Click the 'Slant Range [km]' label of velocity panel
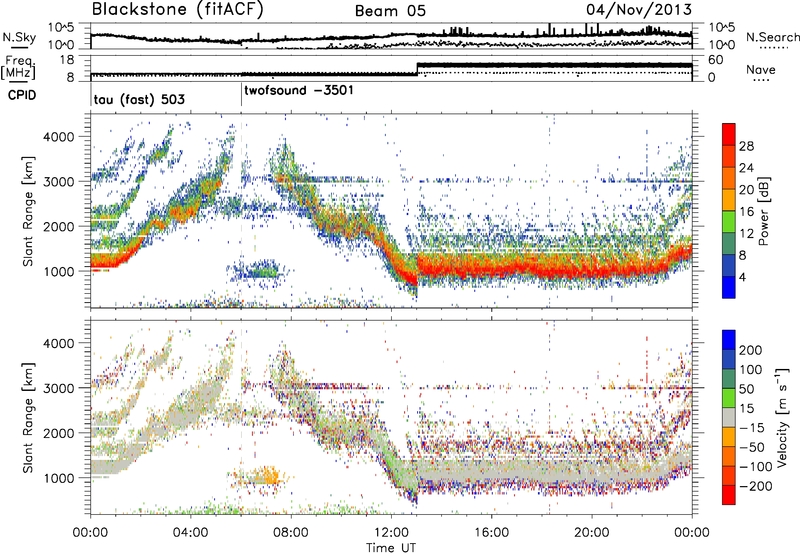The image size is (800, 554). (x=28, y=417)
